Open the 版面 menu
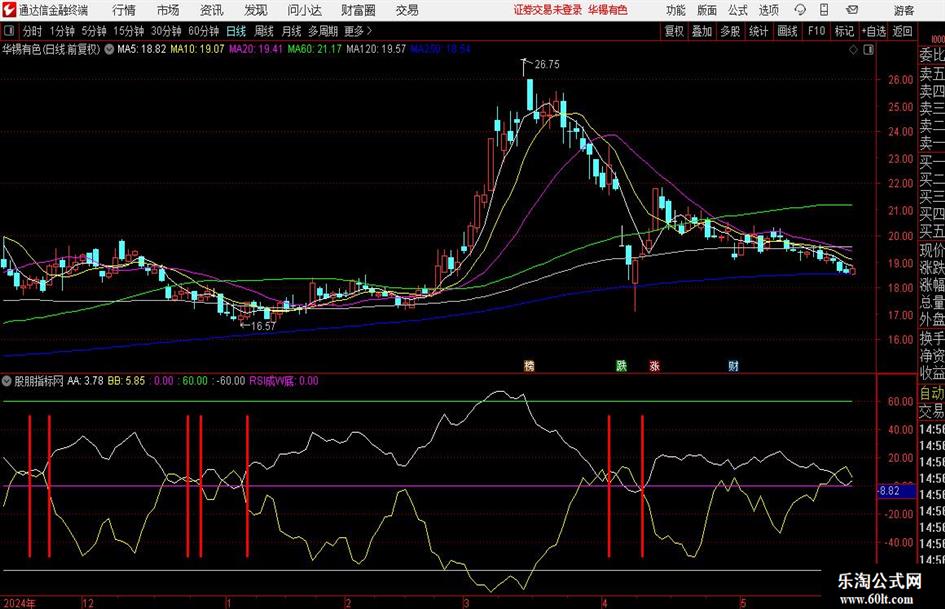 706,10
